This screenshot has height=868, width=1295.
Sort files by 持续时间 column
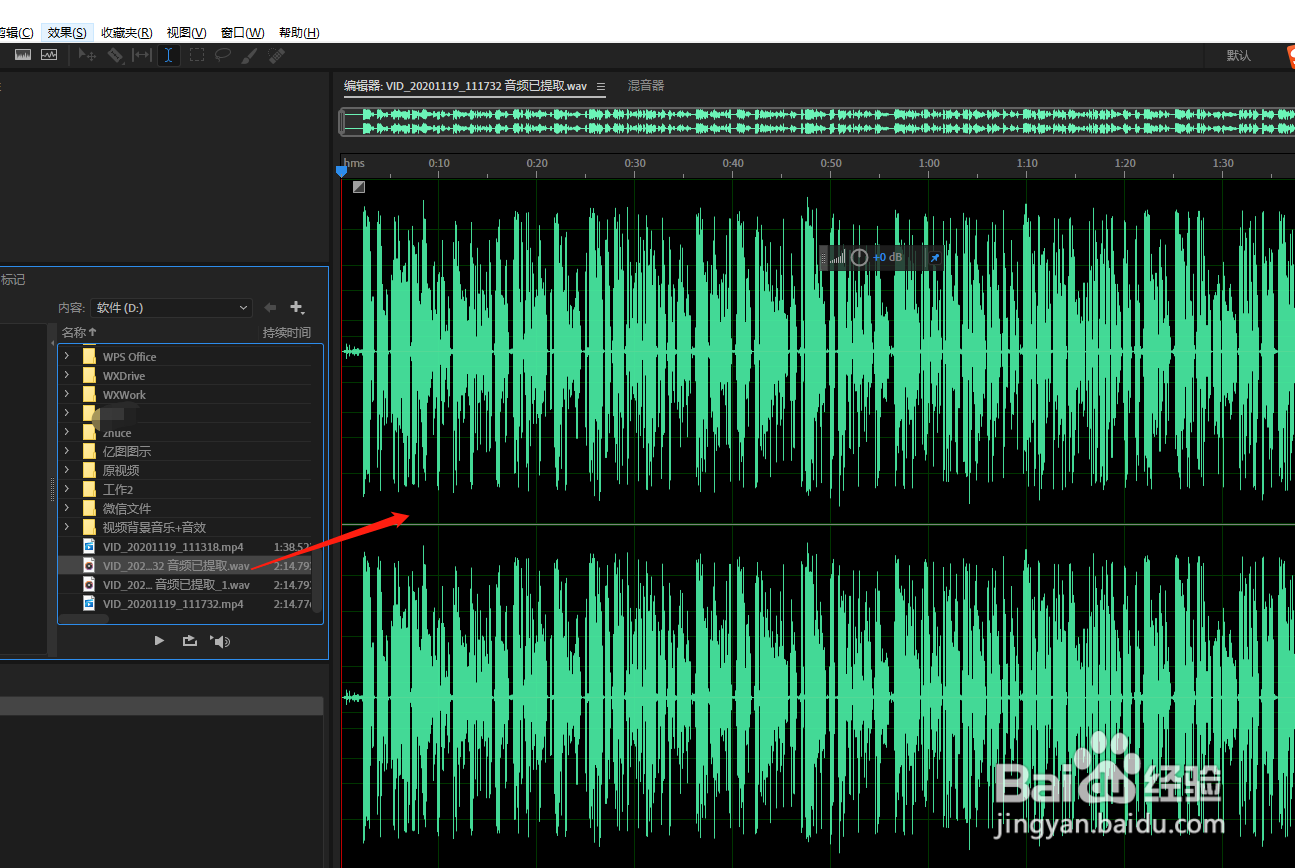[x=287, y=333]
